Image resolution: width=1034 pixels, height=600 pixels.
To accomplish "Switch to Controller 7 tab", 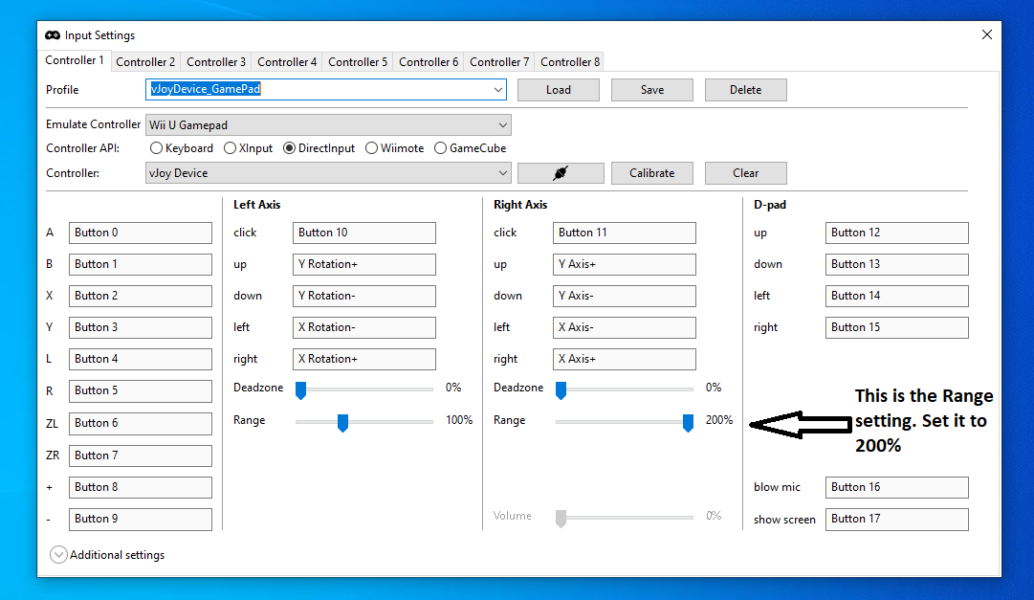I will (499, 62).
